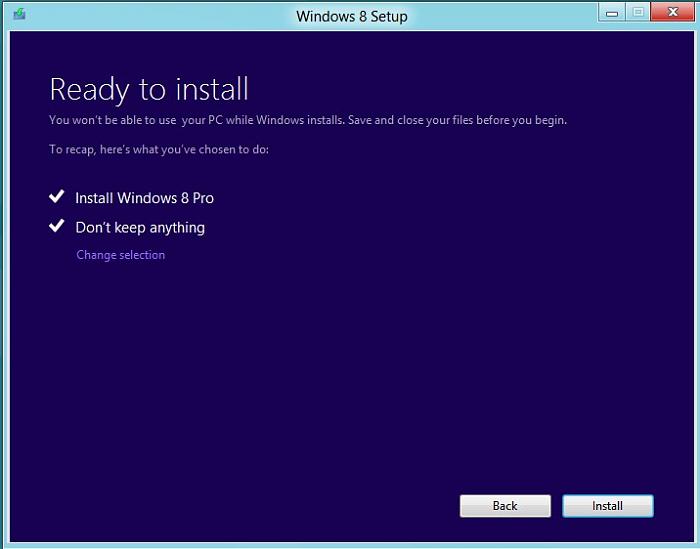Click the checkmark beside Install Windows 8 Pro
This screenshot has height=549, width=700.
point(57,196)
